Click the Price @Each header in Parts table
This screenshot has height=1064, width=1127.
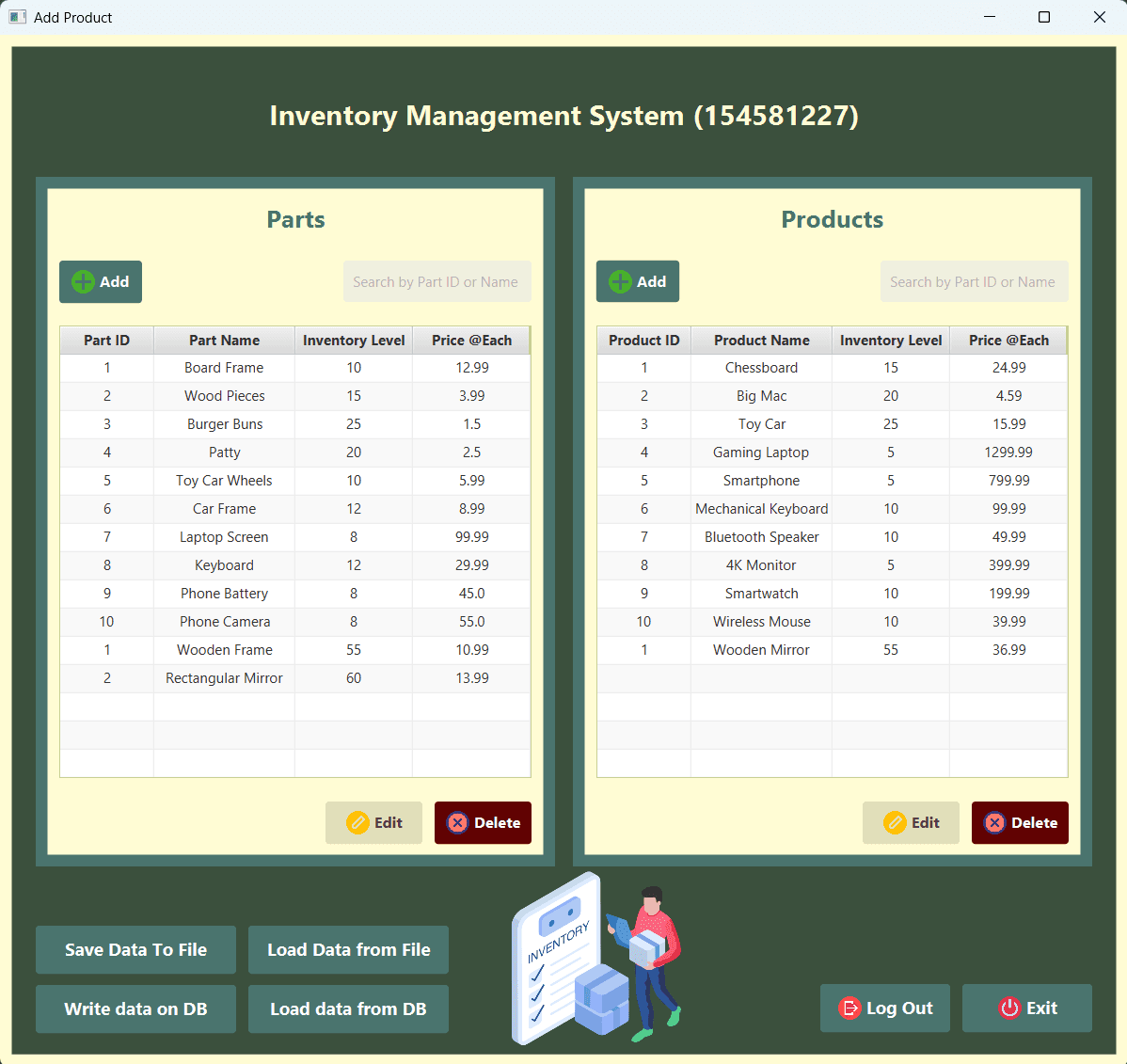click(x=470, y=340)
